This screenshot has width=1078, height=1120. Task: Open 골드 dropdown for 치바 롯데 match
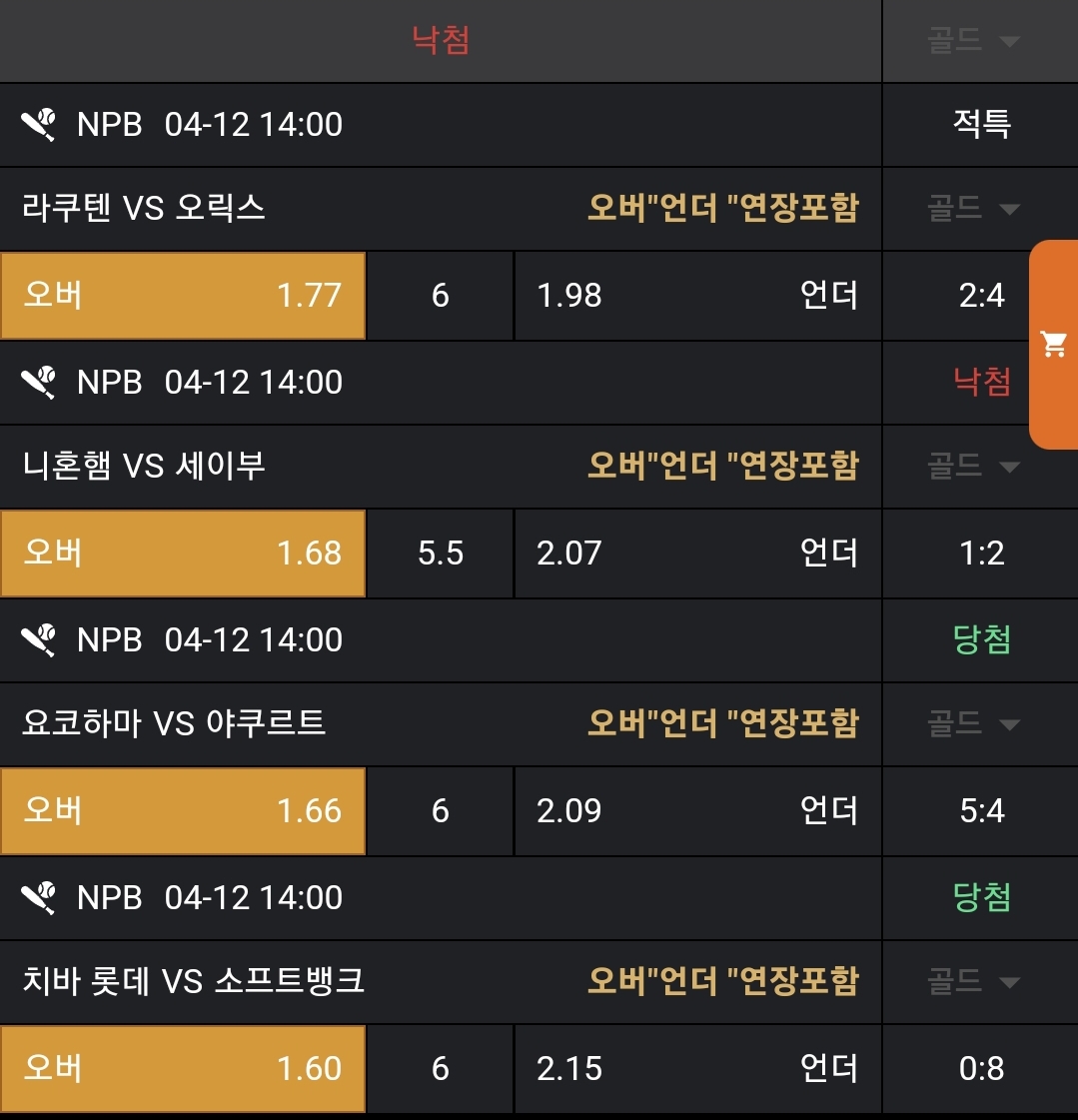[x=973, y=982]
